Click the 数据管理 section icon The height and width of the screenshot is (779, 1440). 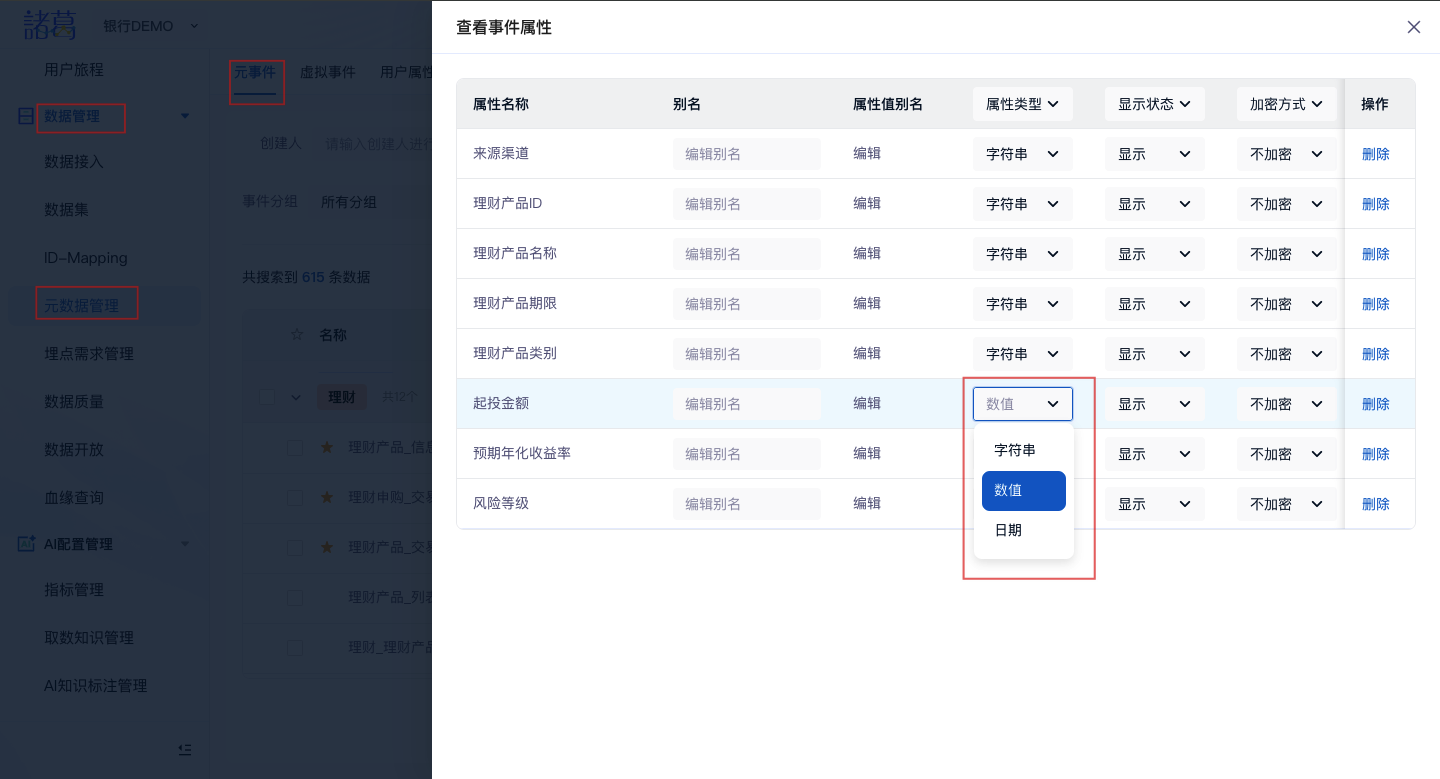[x=26, y=117]
